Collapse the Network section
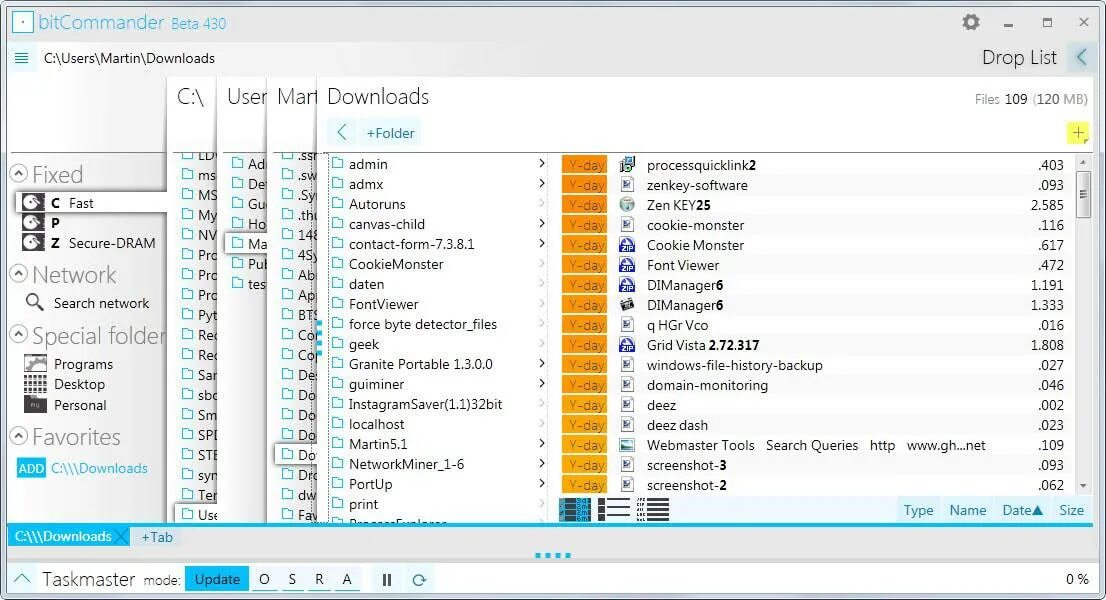1106x600 pixels. click(x=19, y=274)
